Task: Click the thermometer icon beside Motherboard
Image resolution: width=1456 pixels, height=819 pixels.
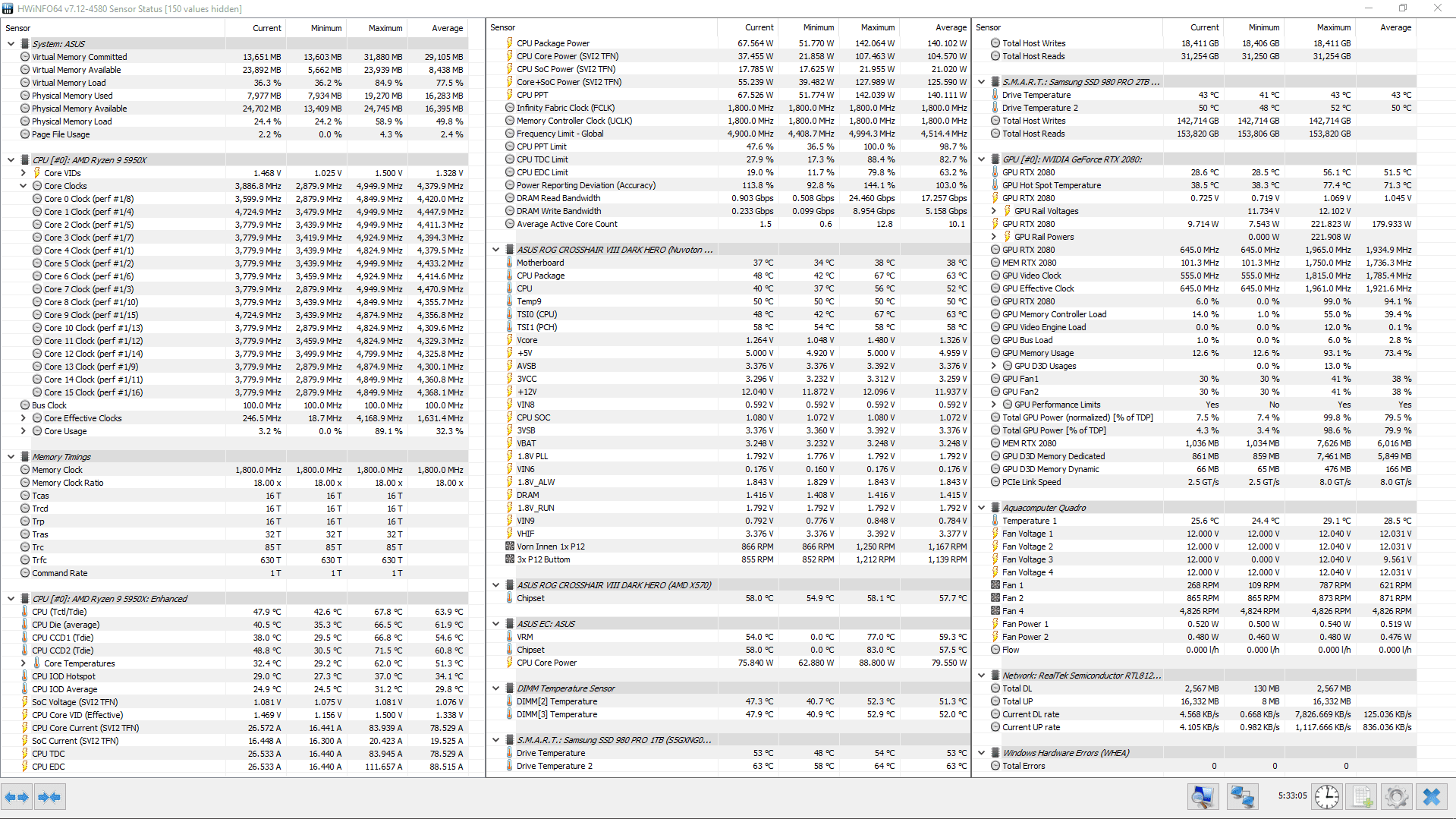Action: pos(510,263)
